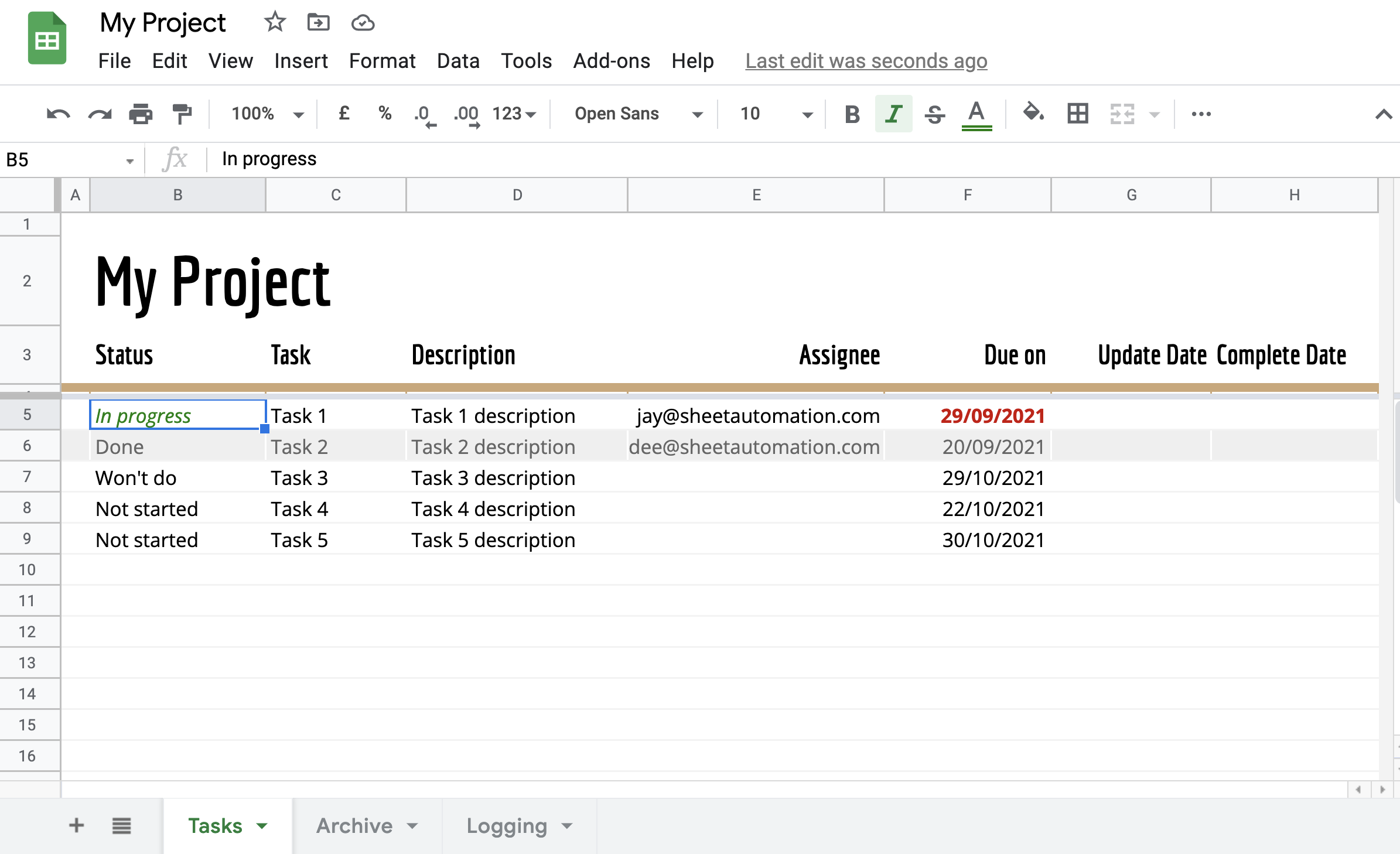Select jay@sheetautomation.com assignee cell
1400x854 pixels.
756,415
